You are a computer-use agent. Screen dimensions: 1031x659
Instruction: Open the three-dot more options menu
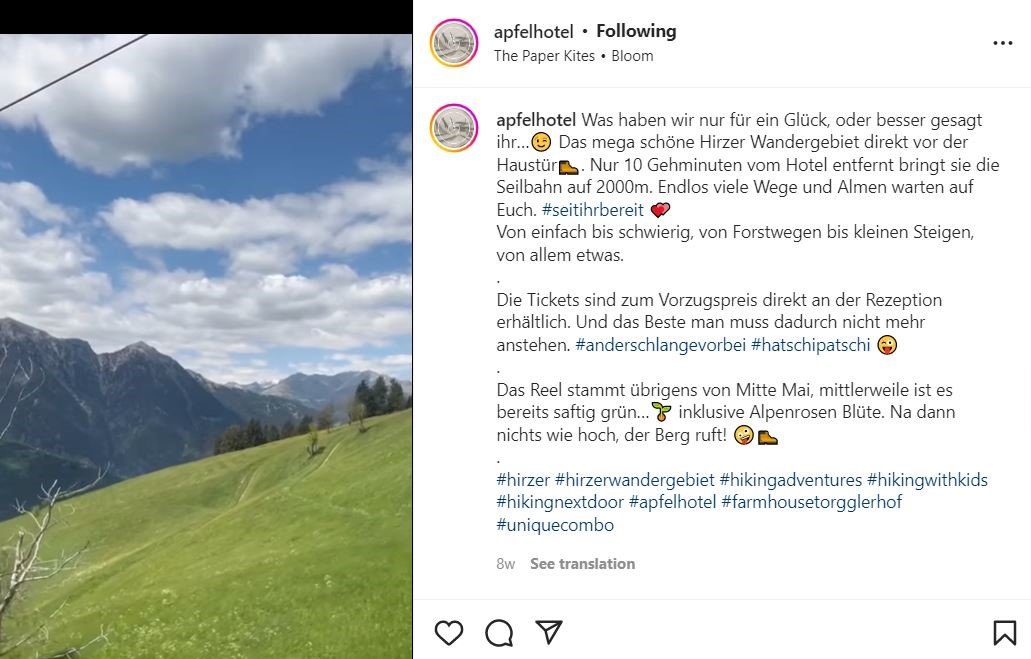[1003, 43]
